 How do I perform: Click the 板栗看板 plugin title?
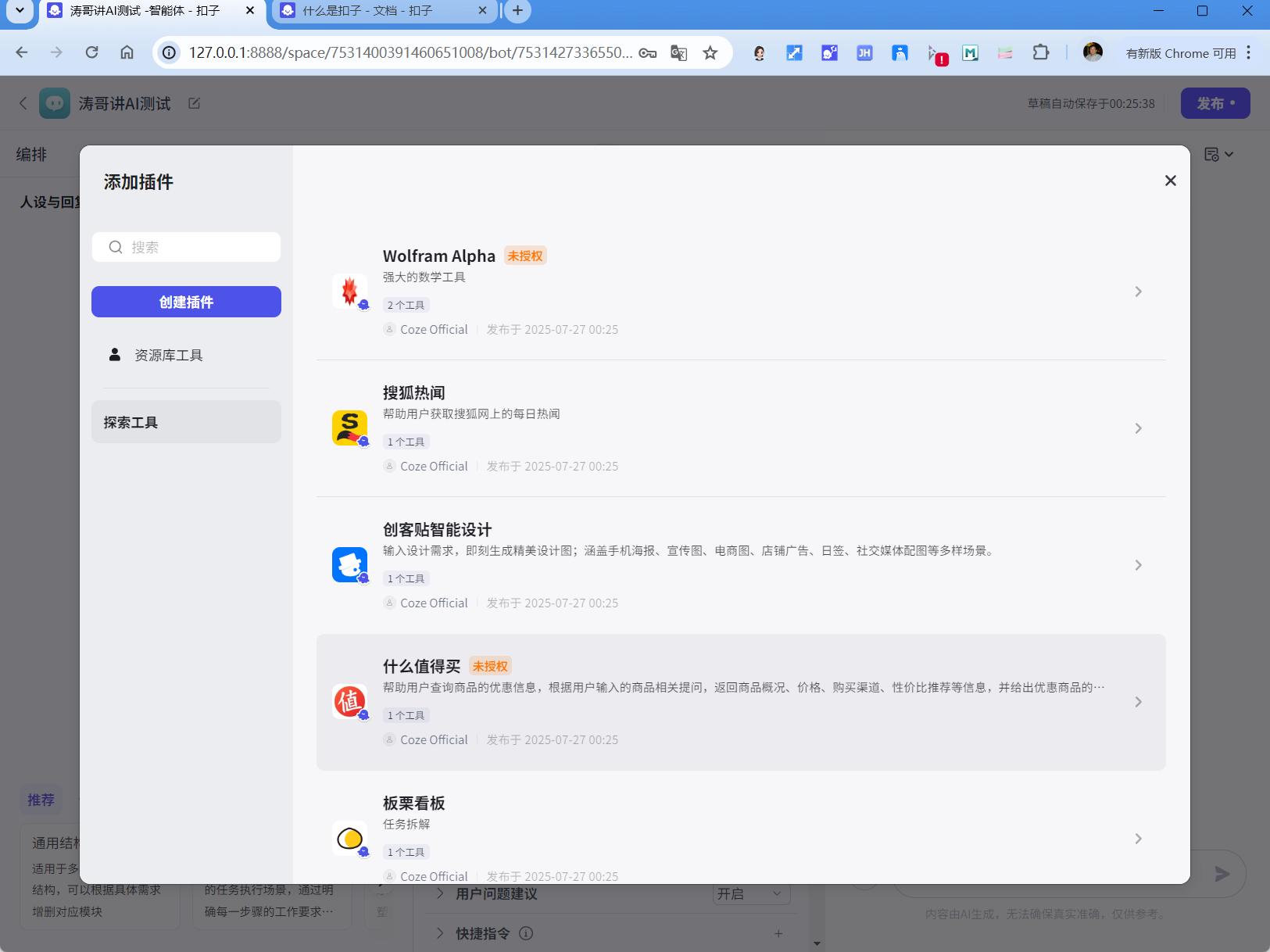(414, 803)
